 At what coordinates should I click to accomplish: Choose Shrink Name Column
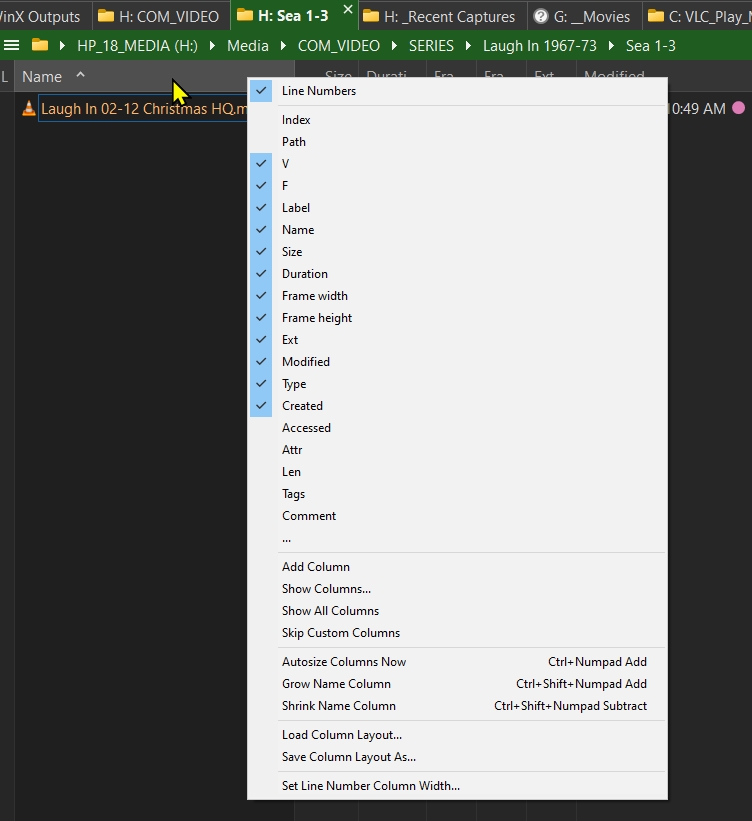pyautogui.click(x=458, y=706)
